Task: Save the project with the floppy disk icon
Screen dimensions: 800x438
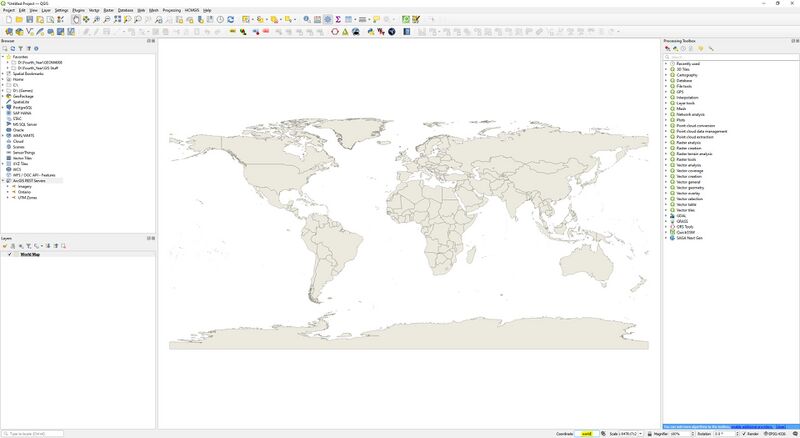Action: coord(30,19)
